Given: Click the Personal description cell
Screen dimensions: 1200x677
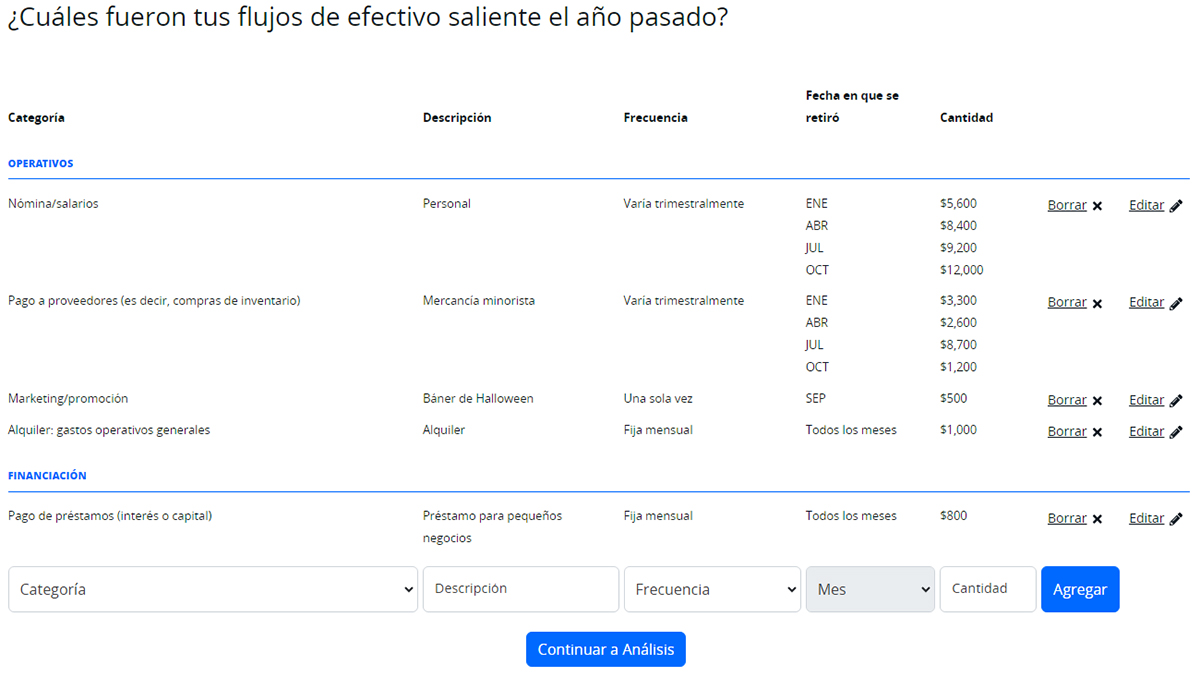Looking at the screenshot, I should pos(447,204).
